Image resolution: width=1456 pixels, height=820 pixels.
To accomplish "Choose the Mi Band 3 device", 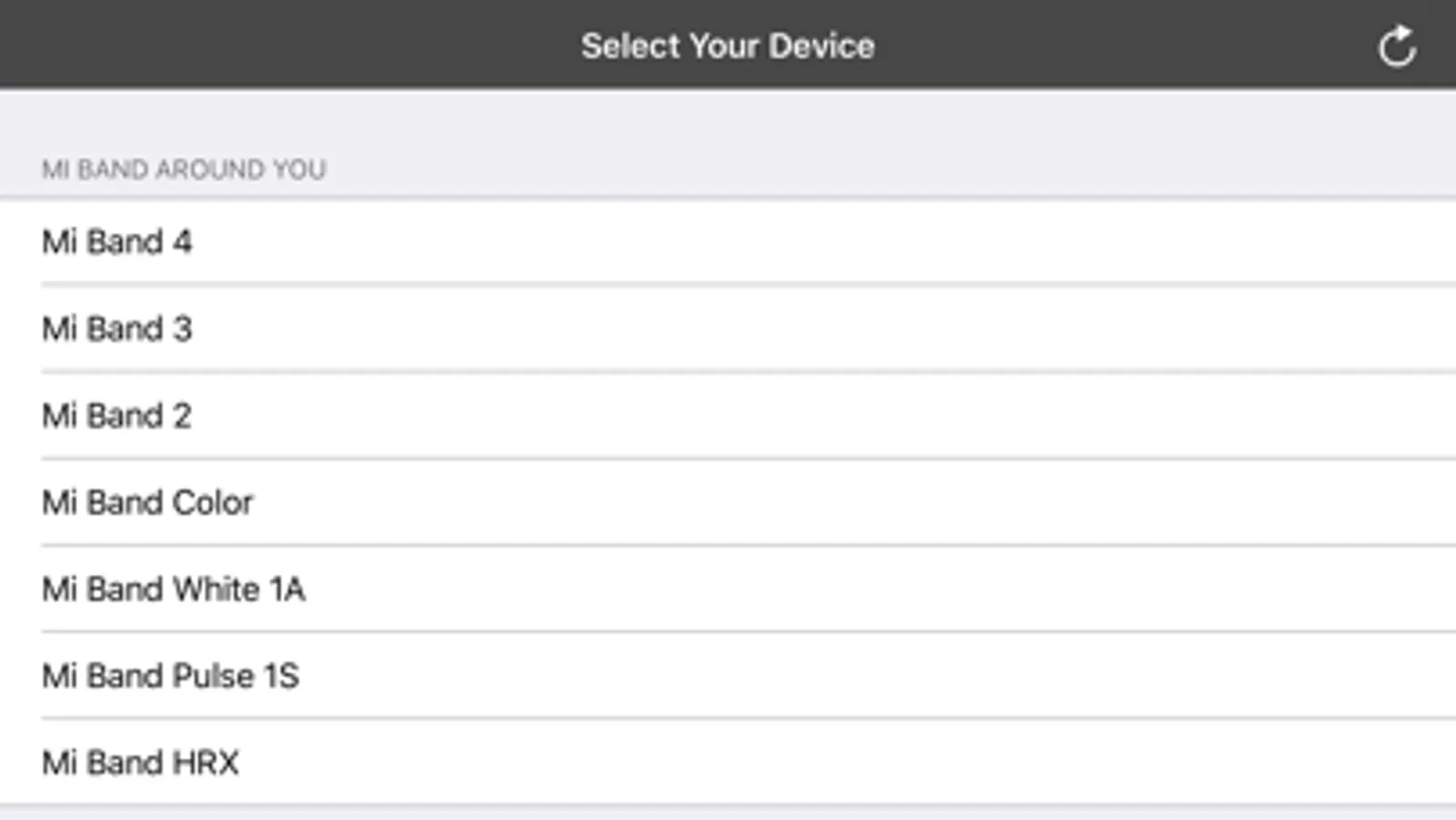I will coord(117,329).
